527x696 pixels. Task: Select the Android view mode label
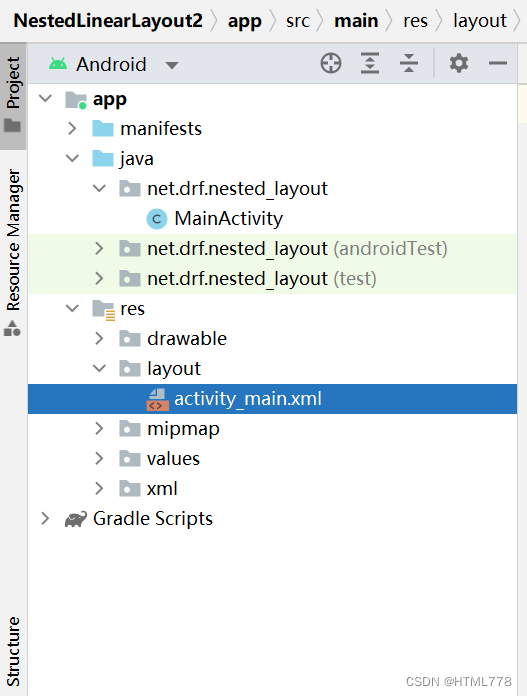(x=111, y=64)
